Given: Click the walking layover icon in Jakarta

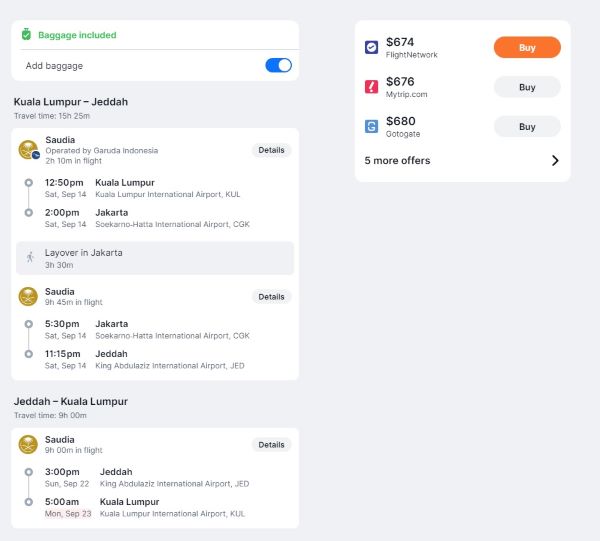Looking at the screenshot, I should pos(30,257).
